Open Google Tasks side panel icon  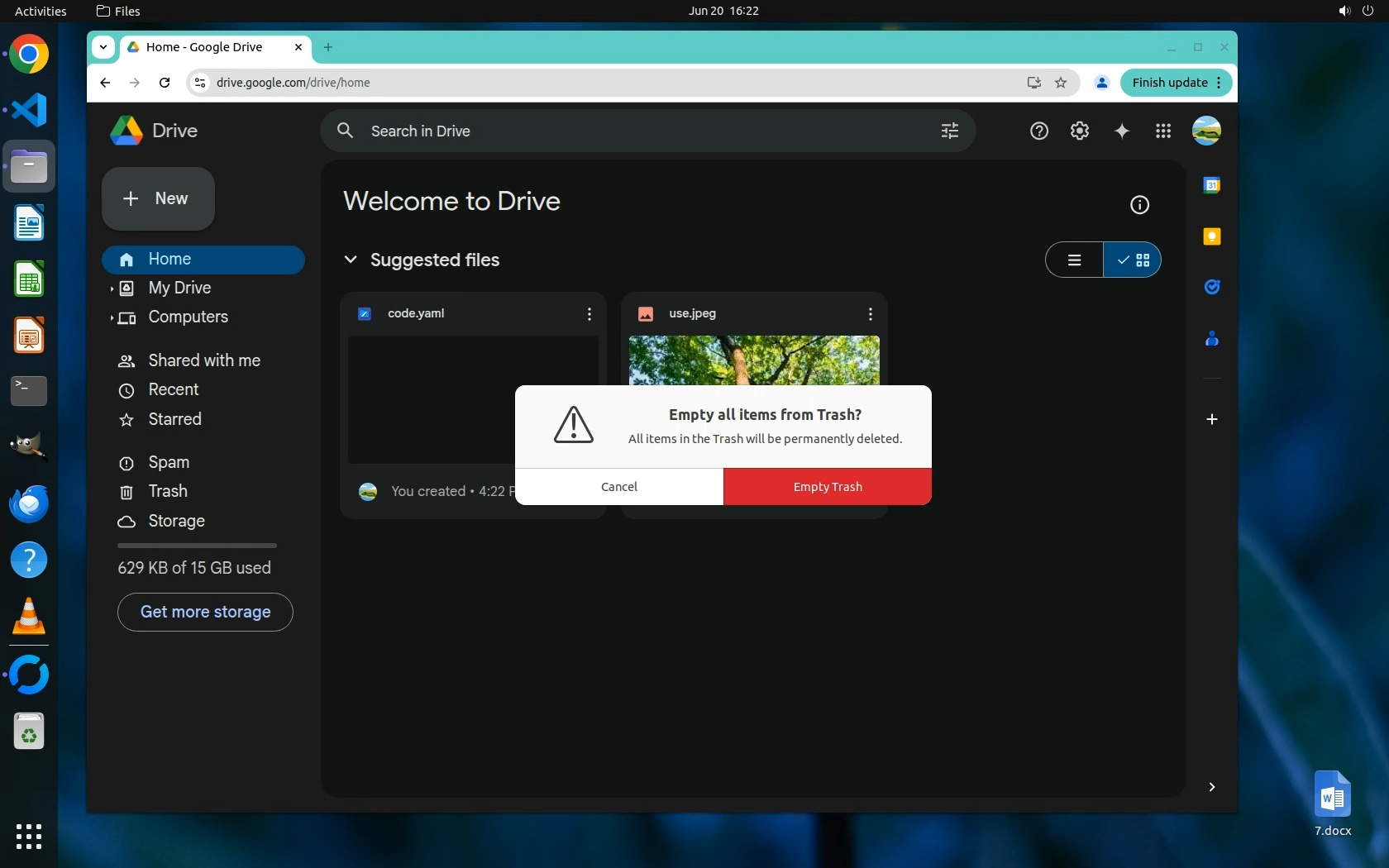pos(1211,287)
